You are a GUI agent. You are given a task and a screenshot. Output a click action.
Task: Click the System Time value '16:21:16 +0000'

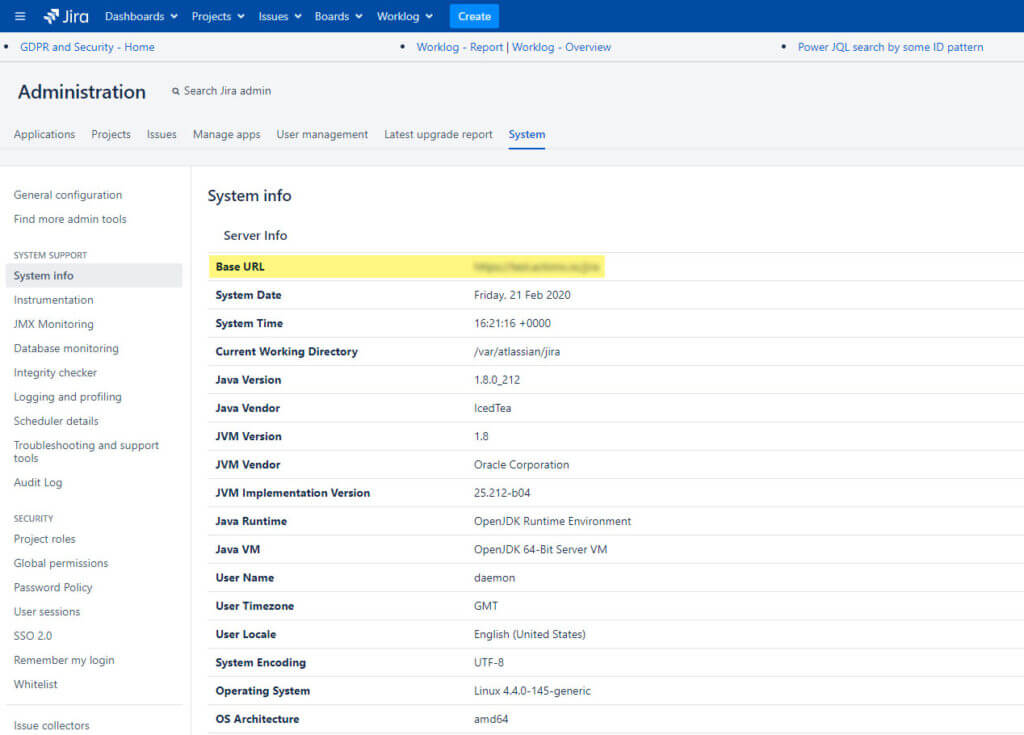[513, 323]
